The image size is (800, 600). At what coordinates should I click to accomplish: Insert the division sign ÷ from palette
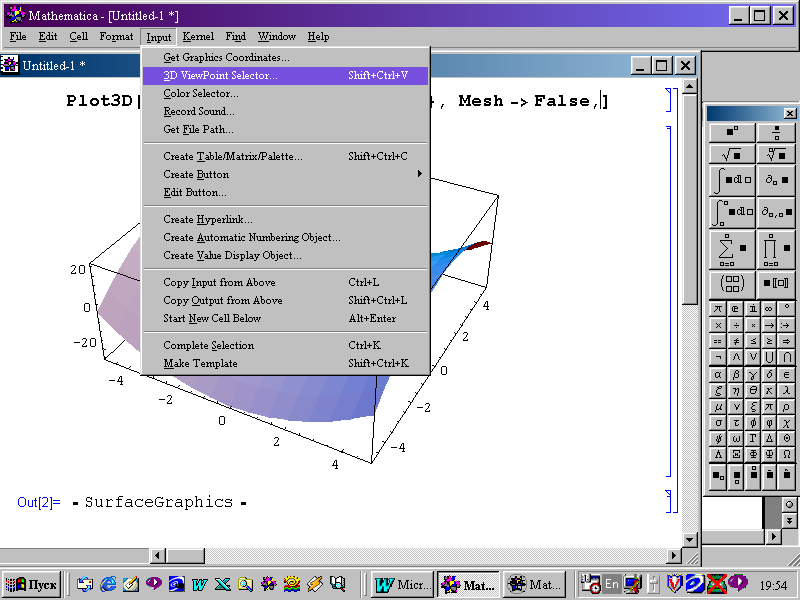click(x=736, y=325)
